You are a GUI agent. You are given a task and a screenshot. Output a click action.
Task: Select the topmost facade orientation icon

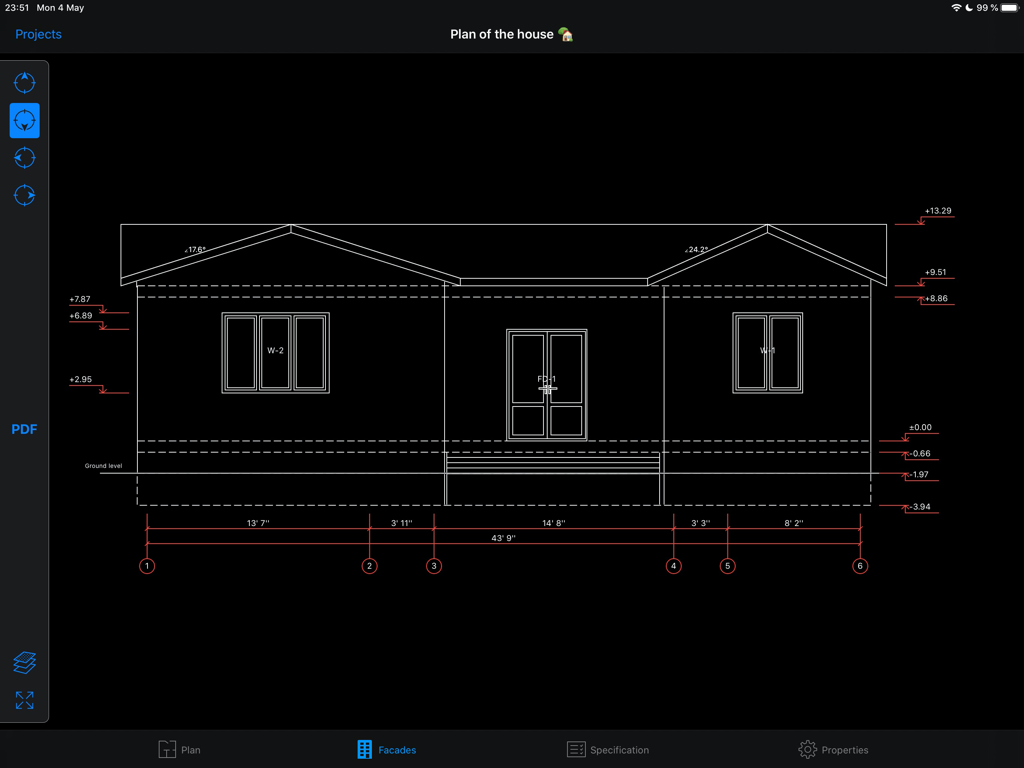click(x=24, y=83)
